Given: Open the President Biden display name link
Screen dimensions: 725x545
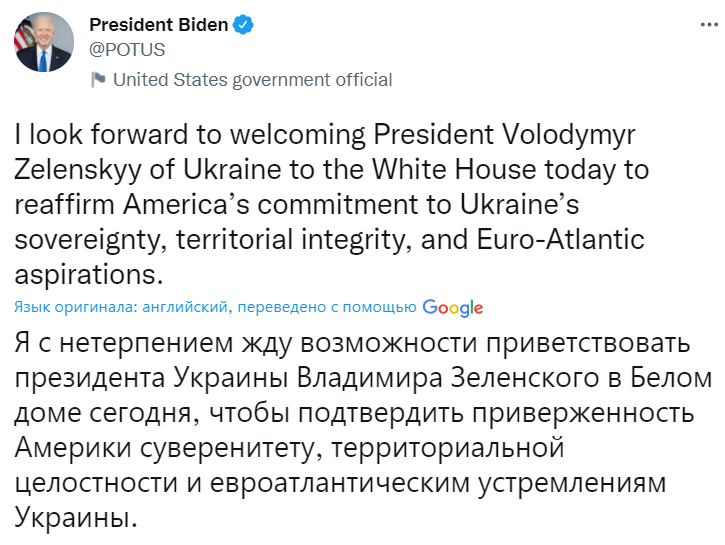Looking at the screenshot, I should [x=157, y=25].
